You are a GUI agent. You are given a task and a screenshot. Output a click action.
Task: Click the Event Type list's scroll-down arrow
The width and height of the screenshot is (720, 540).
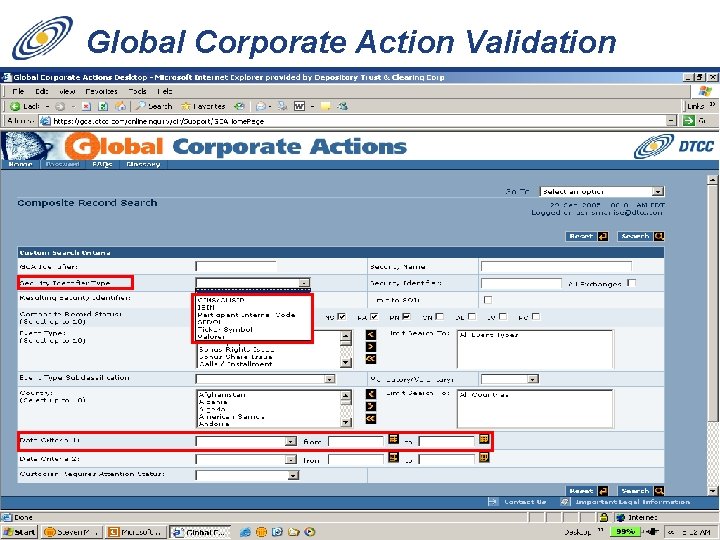point(346,363)
